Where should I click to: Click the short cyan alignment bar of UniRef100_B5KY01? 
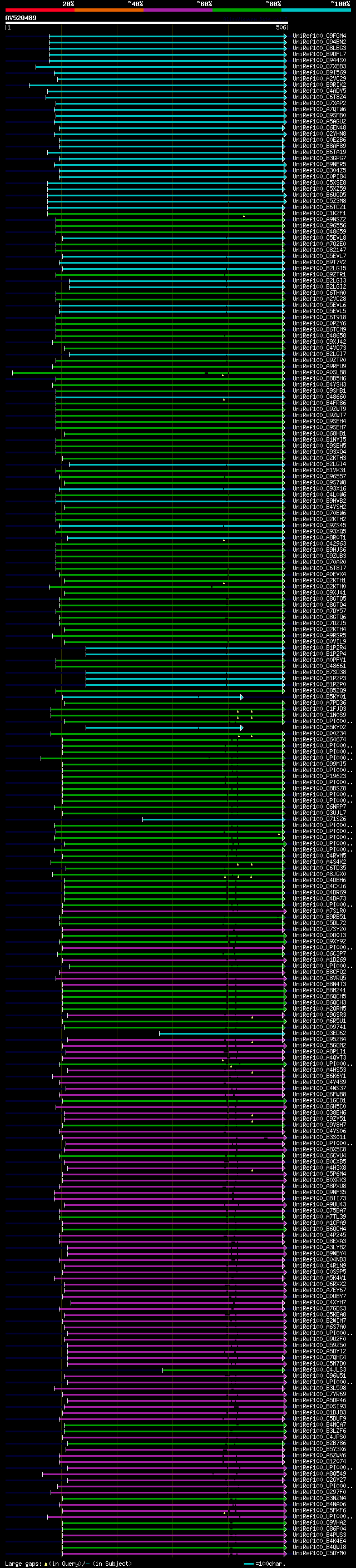pos(152,697)
